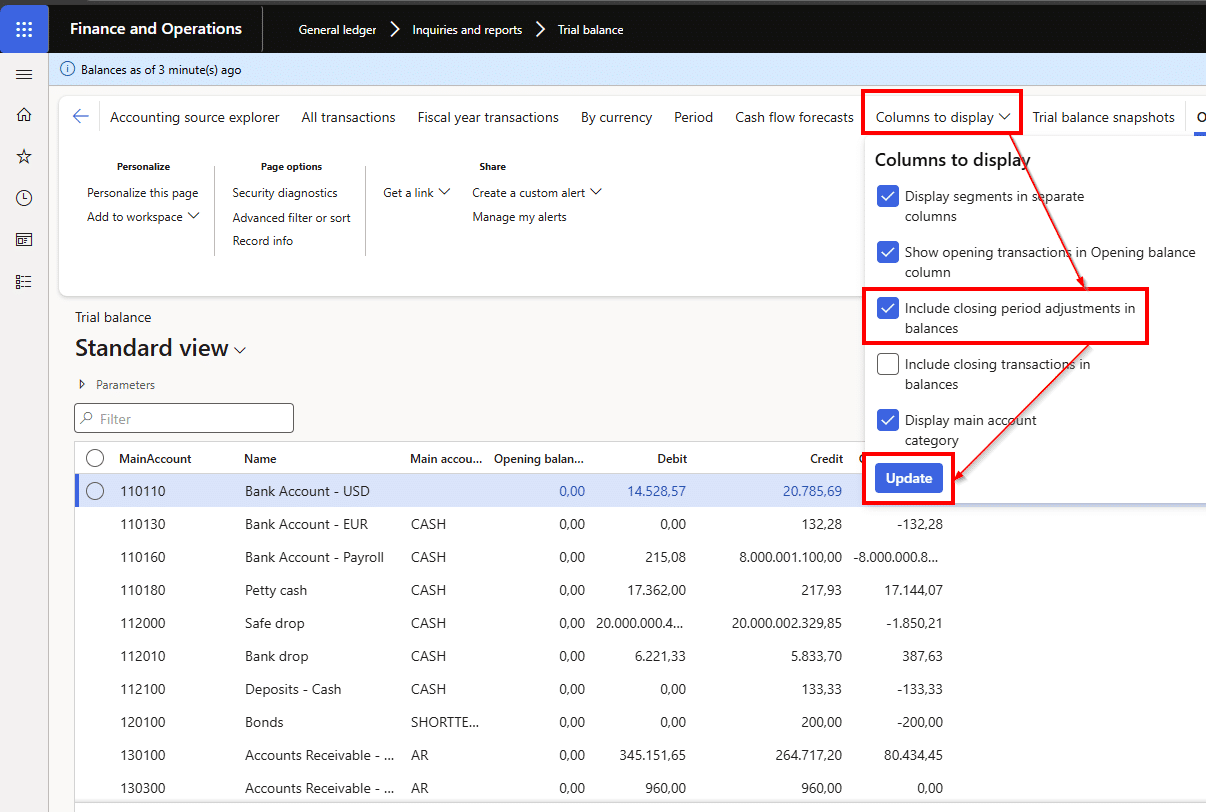This screenshot has width=1206, height=812.
Task: Click Record info
Action: click(263, 241)
